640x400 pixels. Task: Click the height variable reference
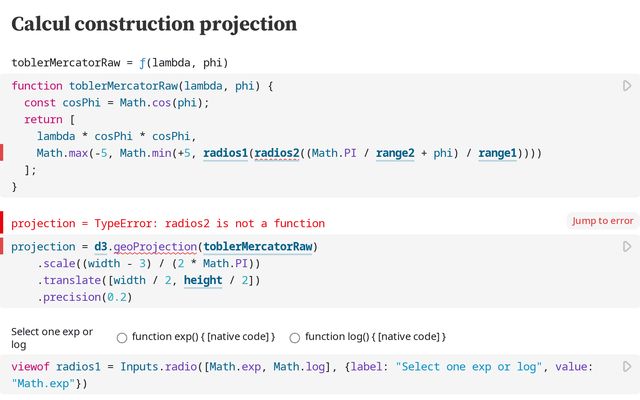click(203, 281)
